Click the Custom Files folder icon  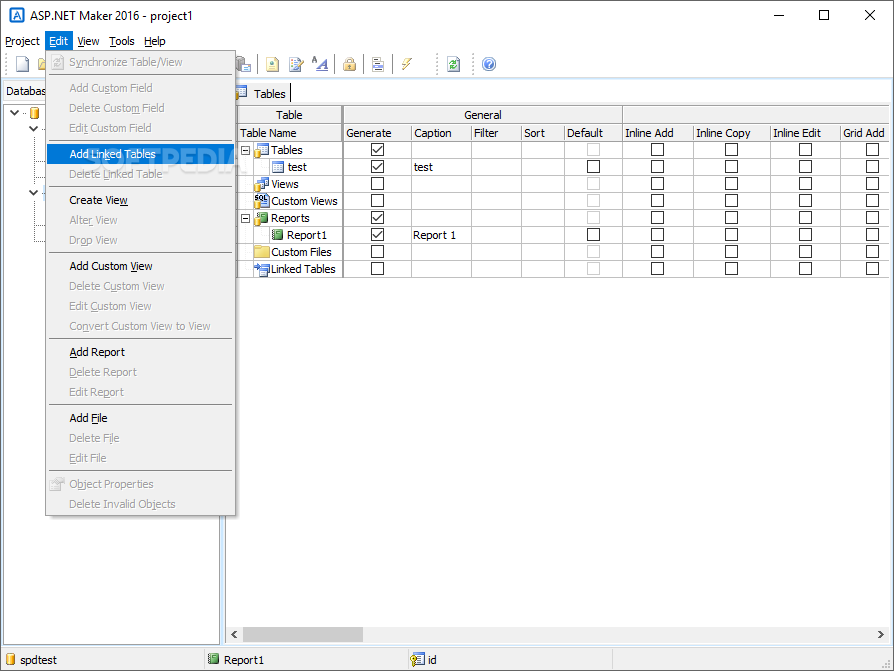click(262, 252)
